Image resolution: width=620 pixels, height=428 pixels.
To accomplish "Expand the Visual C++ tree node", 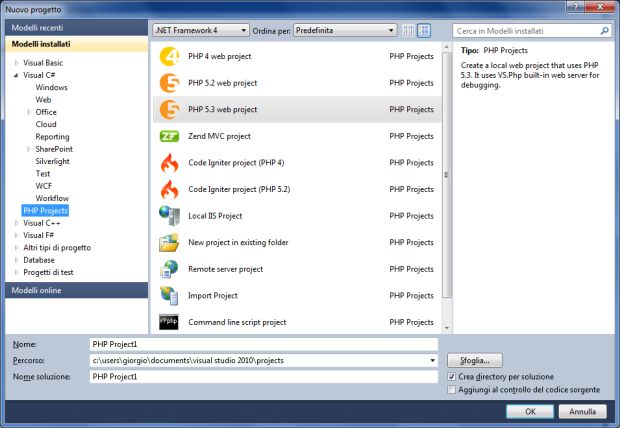I will [x=16, y=223].
